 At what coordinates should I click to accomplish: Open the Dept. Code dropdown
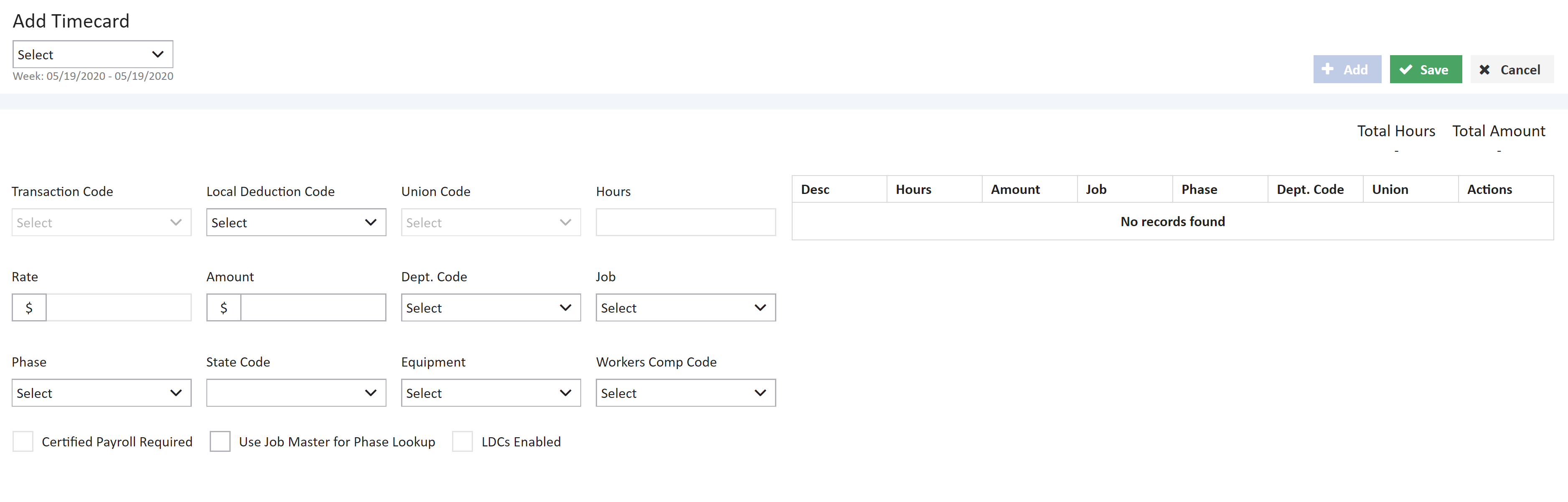pyautogui.click(x=490, y=308)
